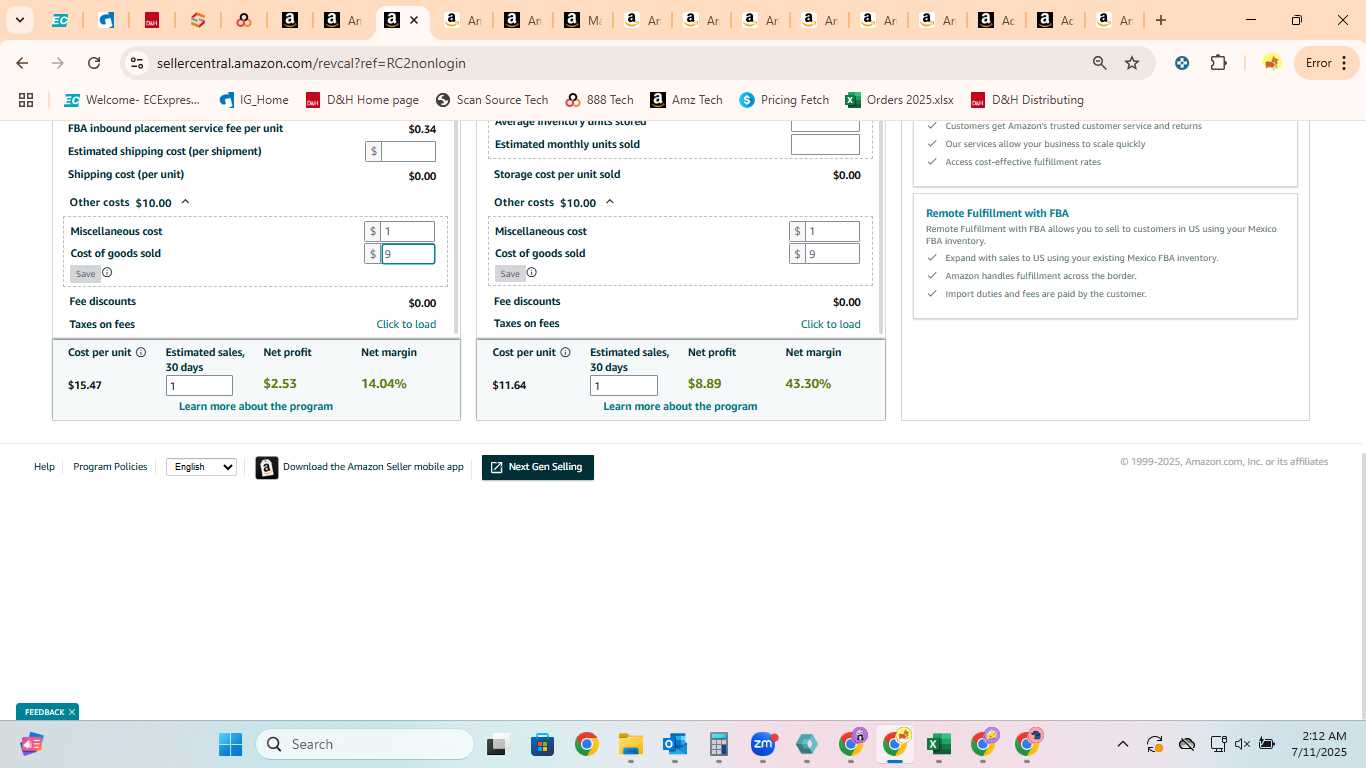View site information icon in address bar
The height and width of the screenshot is (768, 1366).
coord(137,63)
